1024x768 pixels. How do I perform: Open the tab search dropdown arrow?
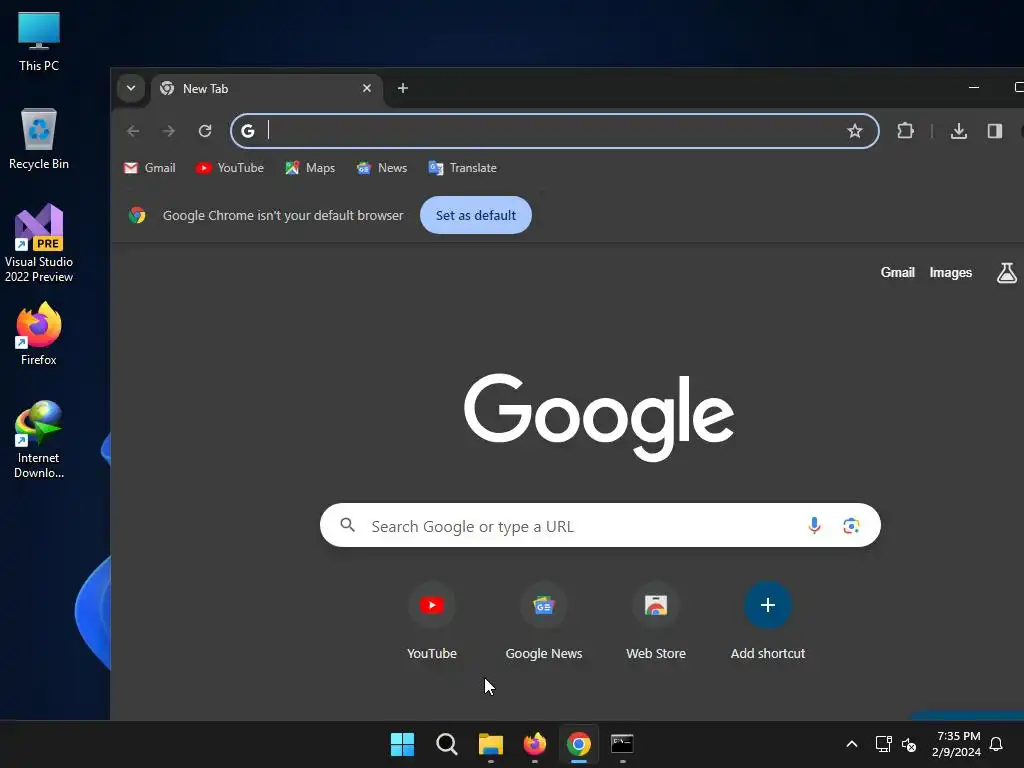131,88
